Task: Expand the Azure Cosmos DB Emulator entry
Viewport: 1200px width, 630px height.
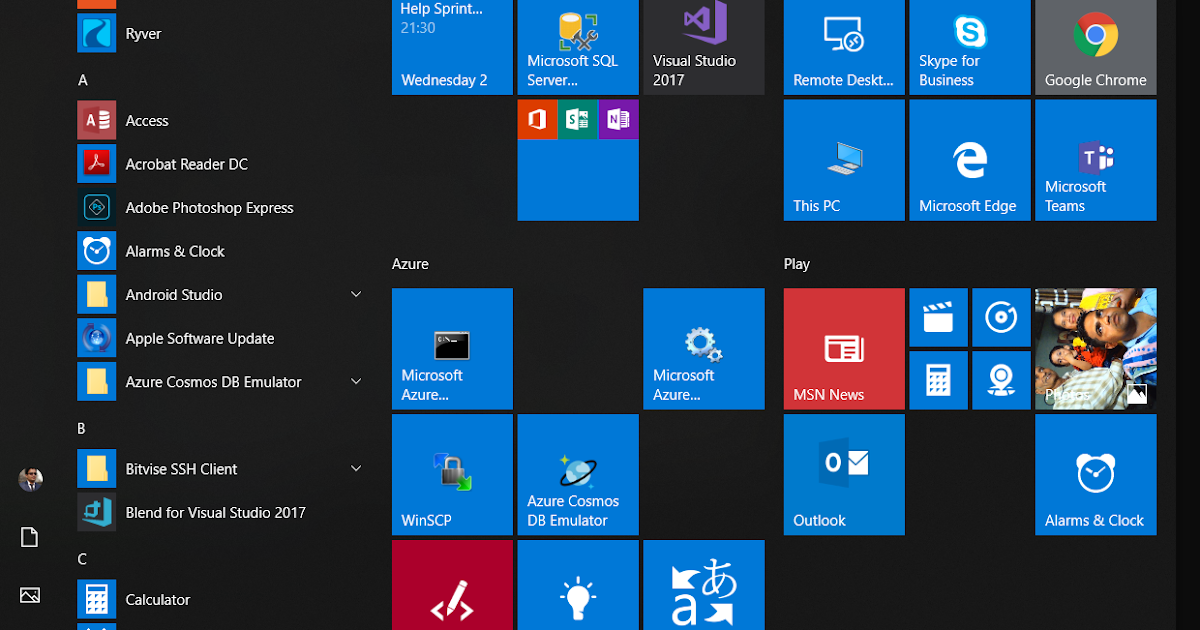Action: click(x=356, y=381)
